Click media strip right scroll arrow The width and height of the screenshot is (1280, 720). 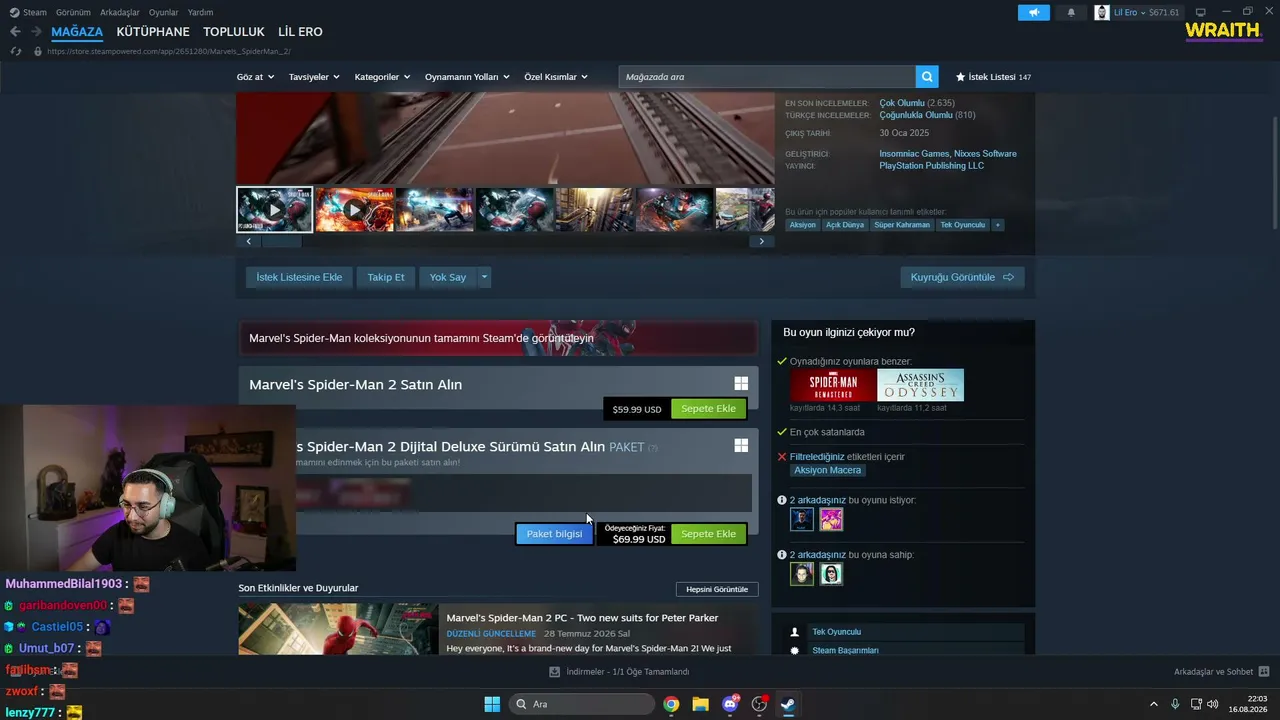762,241
